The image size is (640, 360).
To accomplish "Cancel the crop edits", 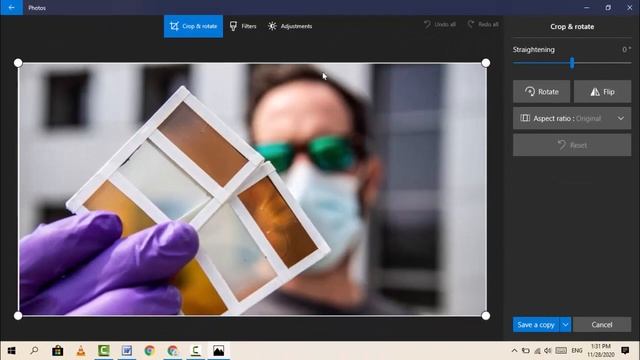I will coord(602,324).
